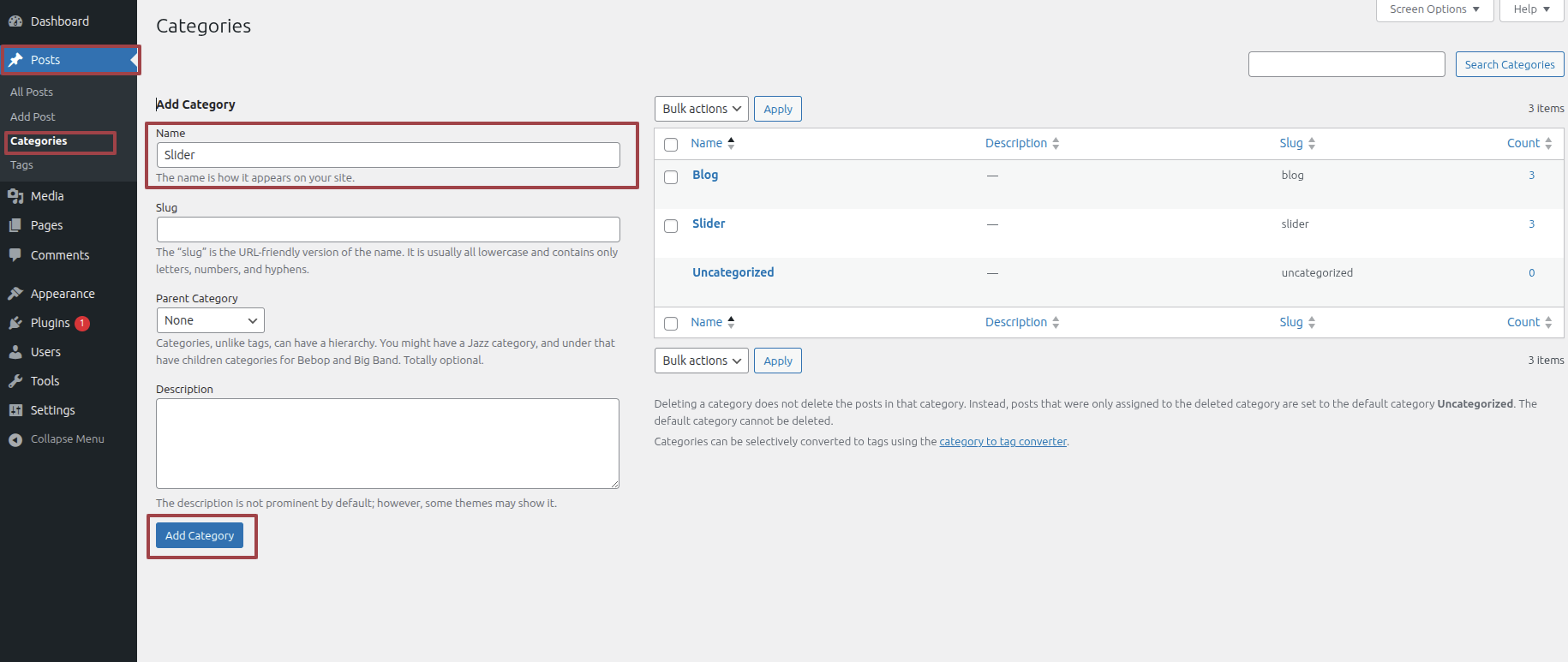Click the Add Category button
Image resolution: width=1568 pixels, height=662 pixels.
[200, 535]
